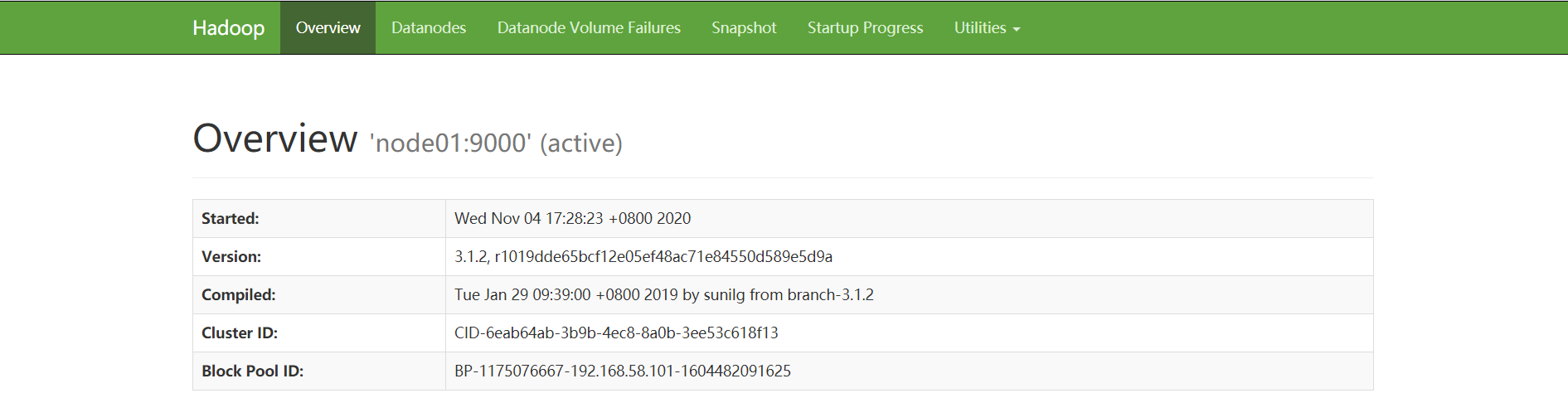
Task: Select the Overview page heading
Action: (x=275, y=138)
